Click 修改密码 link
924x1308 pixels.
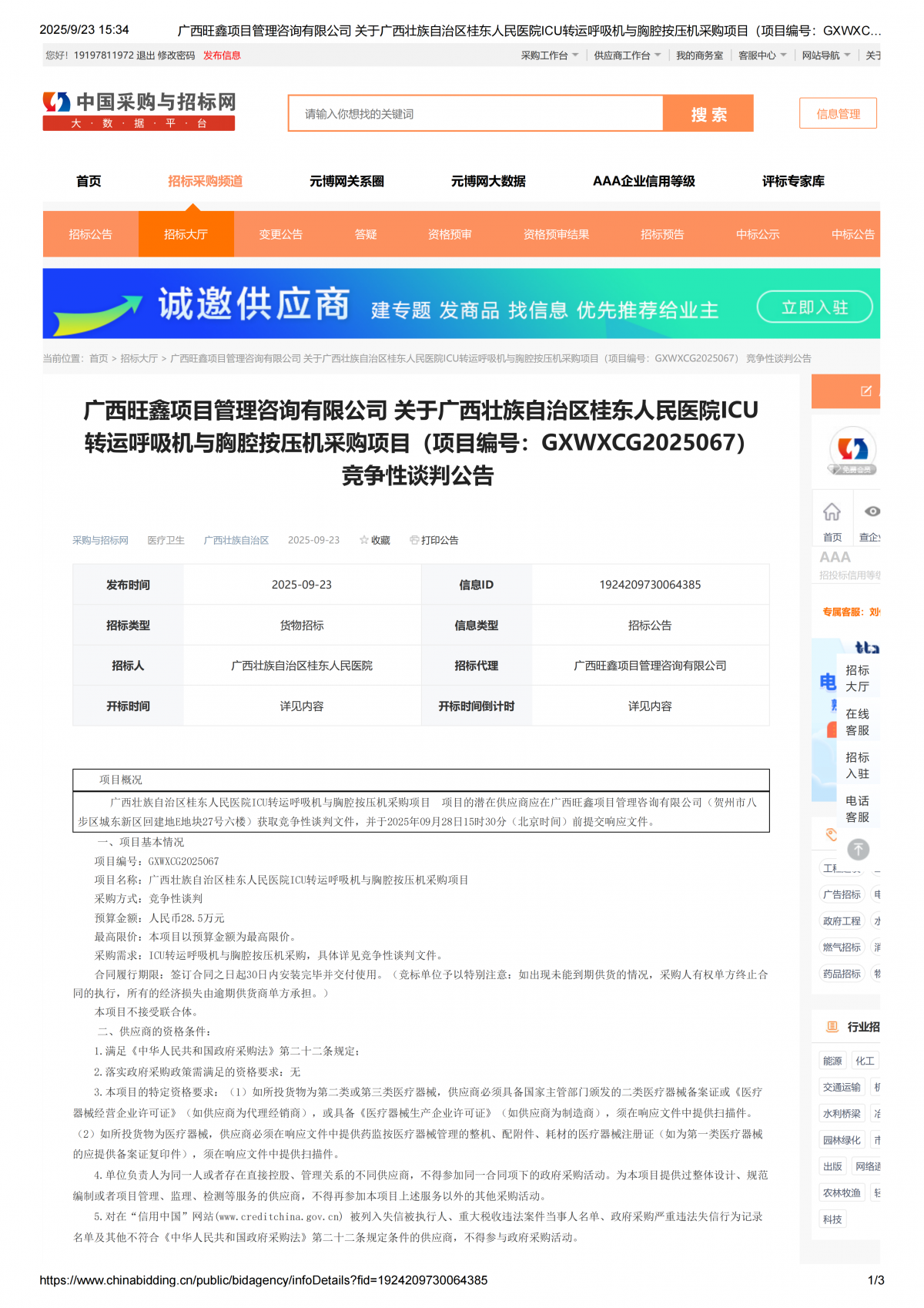click(176, 55)
